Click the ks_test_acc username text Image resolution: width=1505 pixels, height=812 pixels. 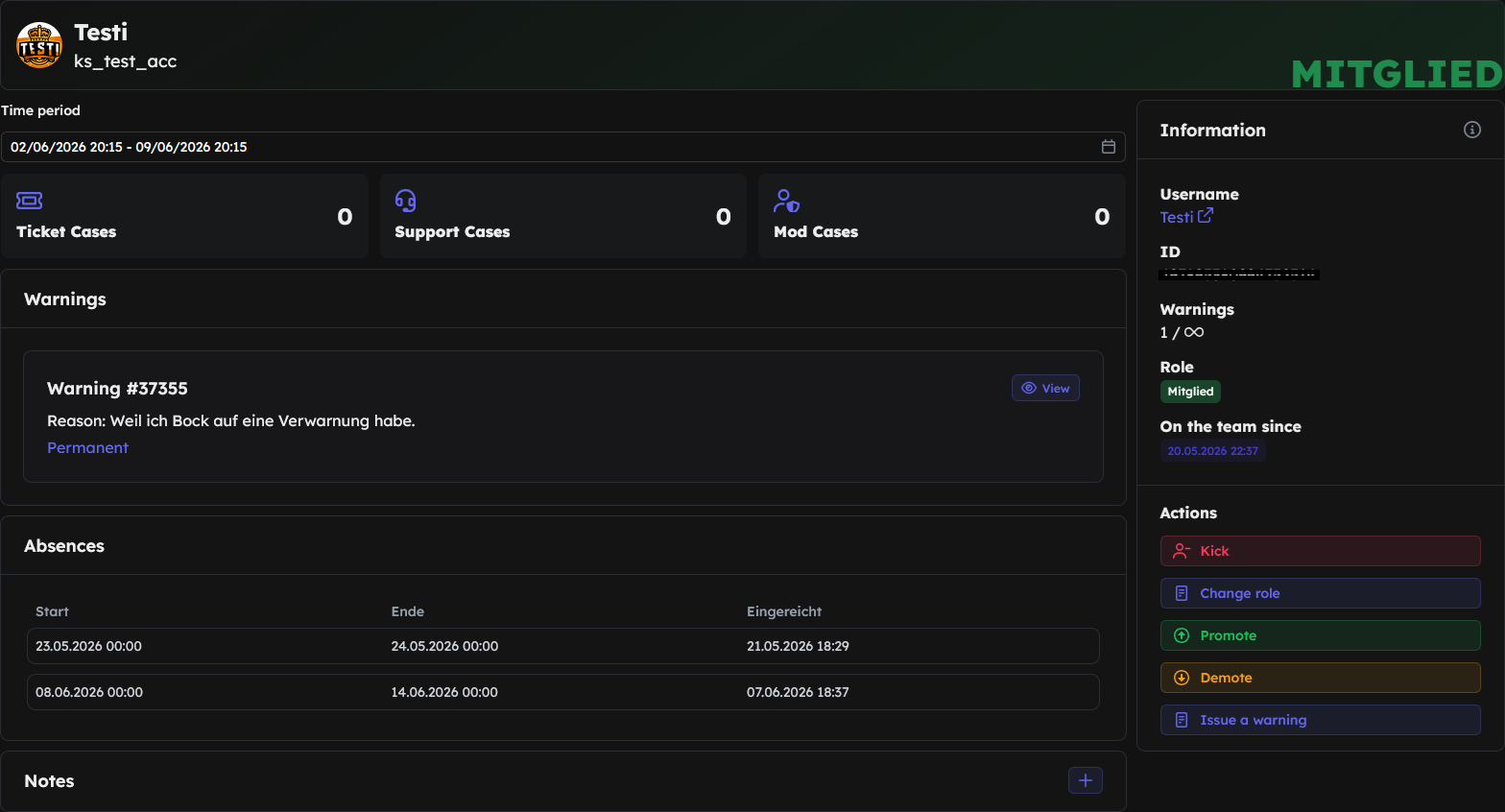coord(126,61)
